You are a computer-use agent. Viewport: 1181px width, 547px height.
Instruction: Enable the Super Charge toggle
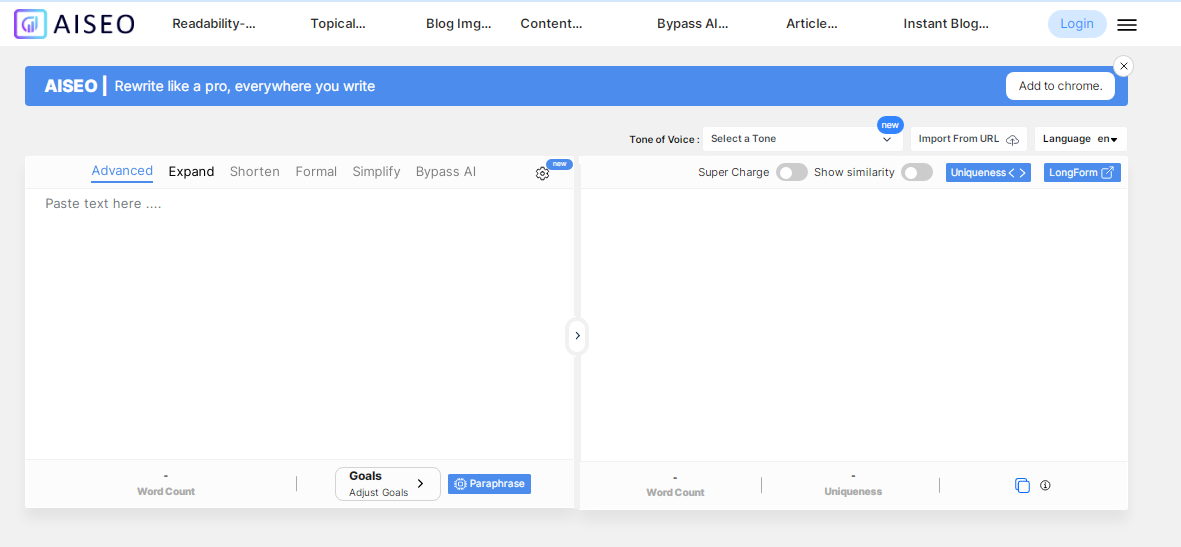(792, 173)
